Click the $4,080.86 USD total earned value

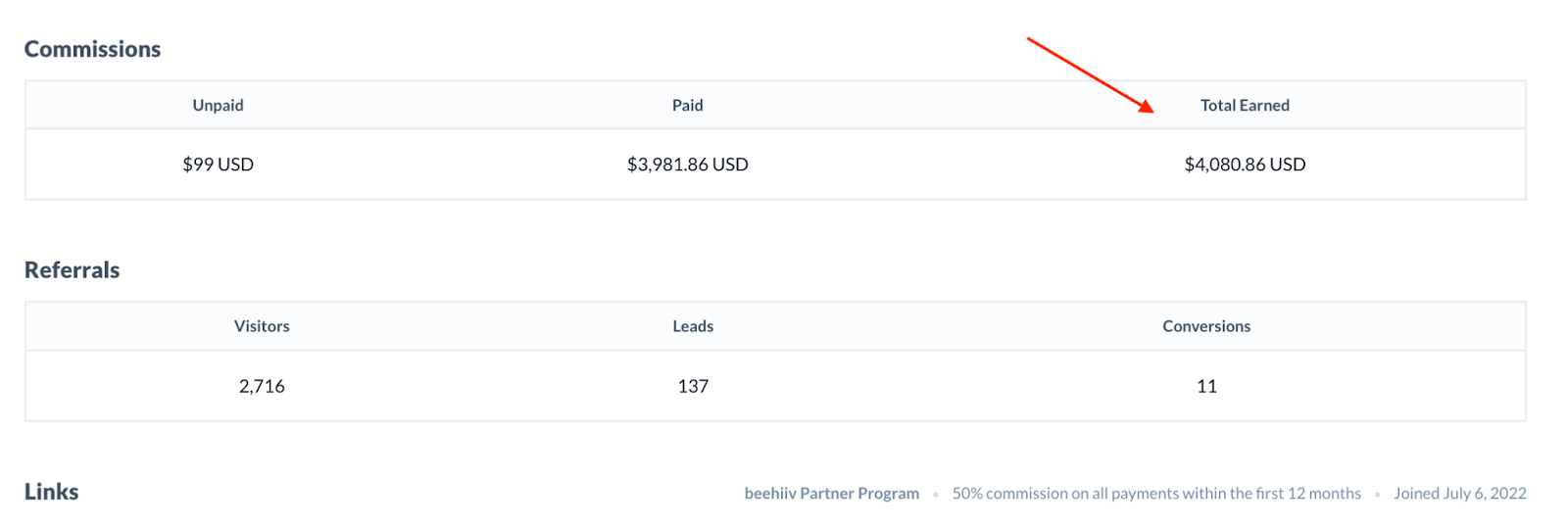[x=1245, y=165]
